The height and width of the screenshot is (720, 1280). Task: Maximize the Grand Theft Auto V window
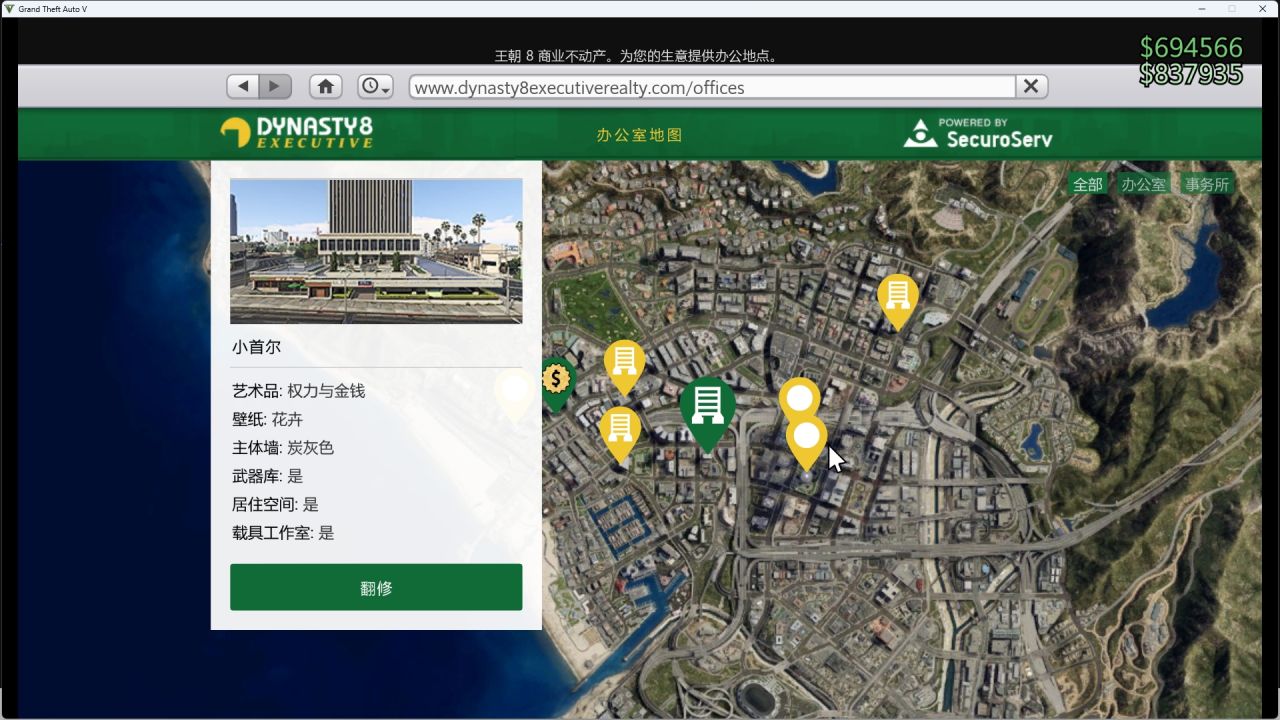point(1232,8)
